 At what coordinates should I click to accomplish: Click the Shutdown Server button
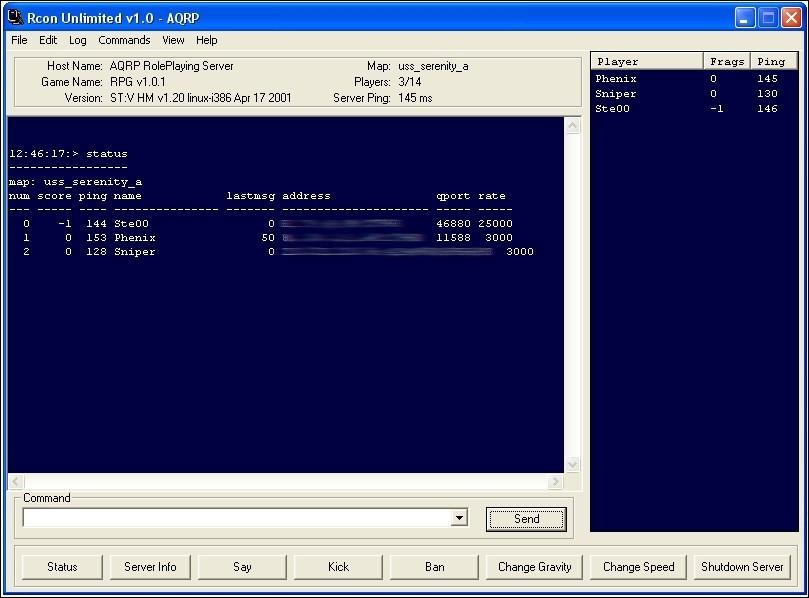(x=742, y=567)
